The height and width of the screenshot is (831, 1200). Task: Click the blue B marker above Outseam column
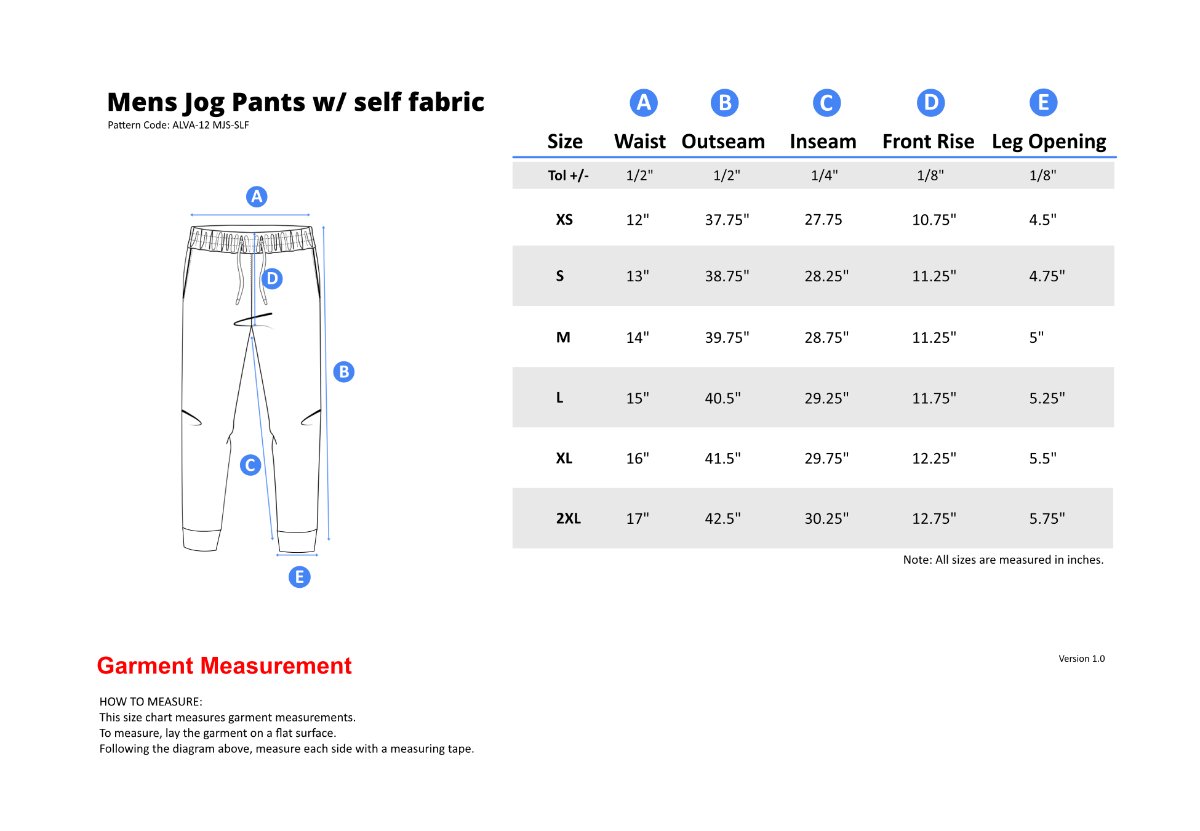[x=725, y=103]
